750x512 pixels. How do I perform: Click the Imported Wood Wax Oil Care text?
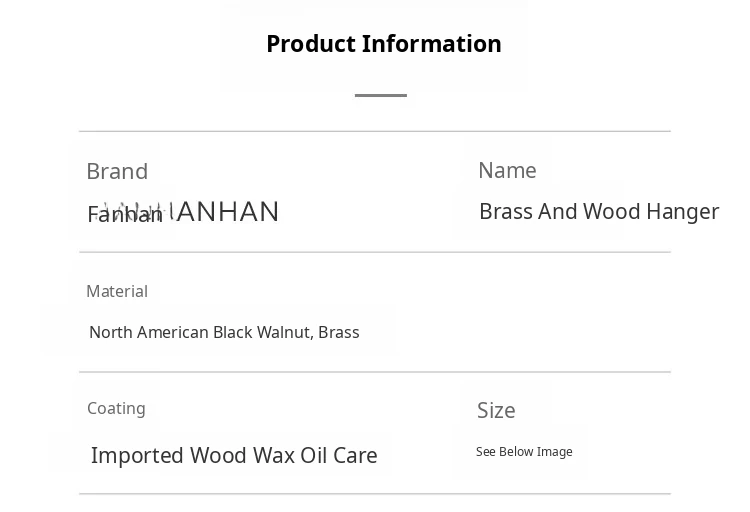[x=234, y=455]
